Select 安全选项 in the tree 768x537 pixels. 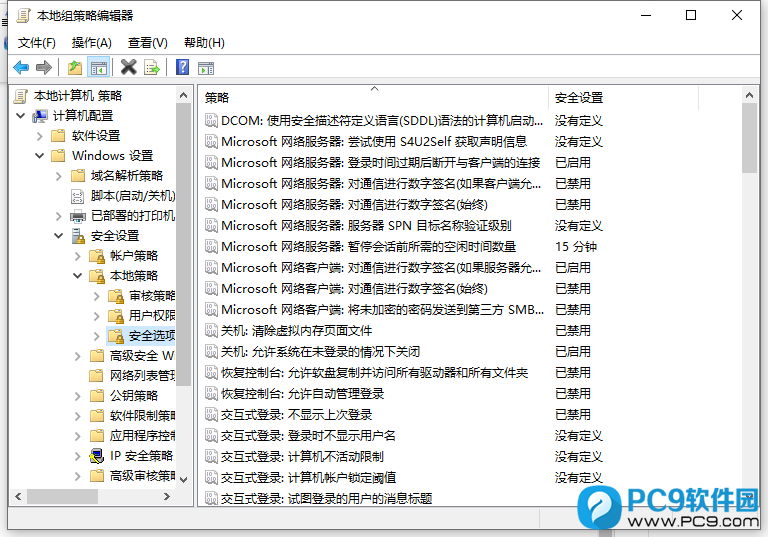(151, 336)
